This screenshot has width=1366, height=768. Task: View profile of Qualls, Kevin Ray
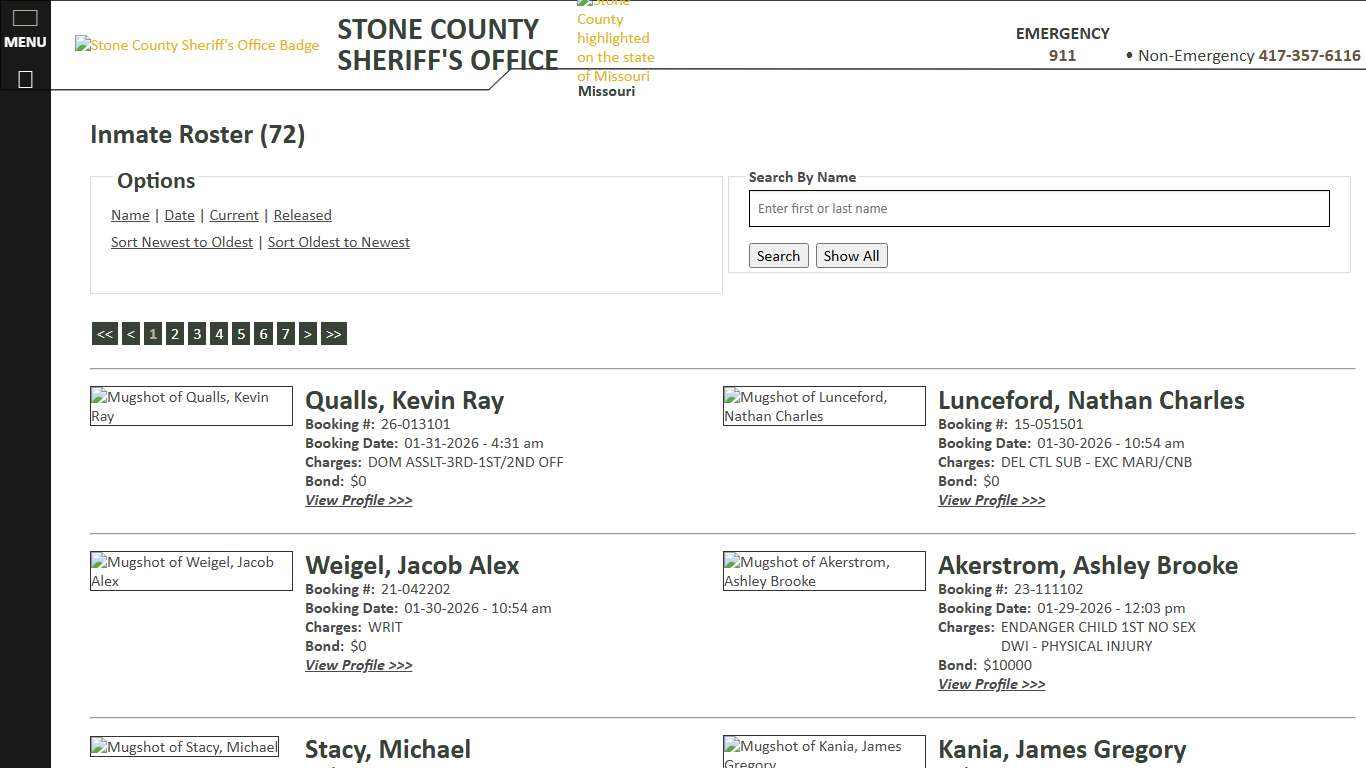tap(358, 500)
